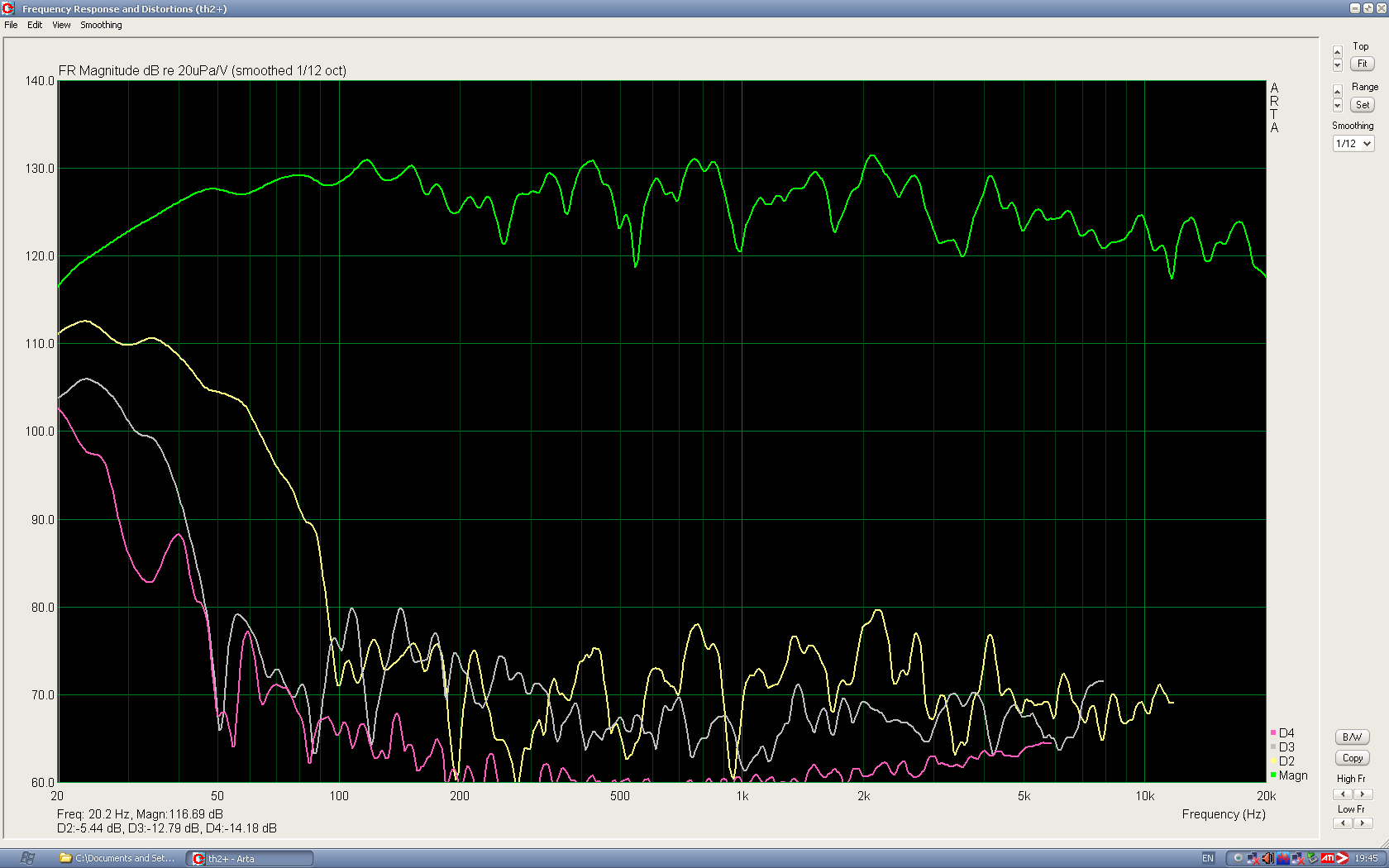Click the yellow D2 legend swatch
This screenshot has height=868, width=1389.
coord(1273,761)
